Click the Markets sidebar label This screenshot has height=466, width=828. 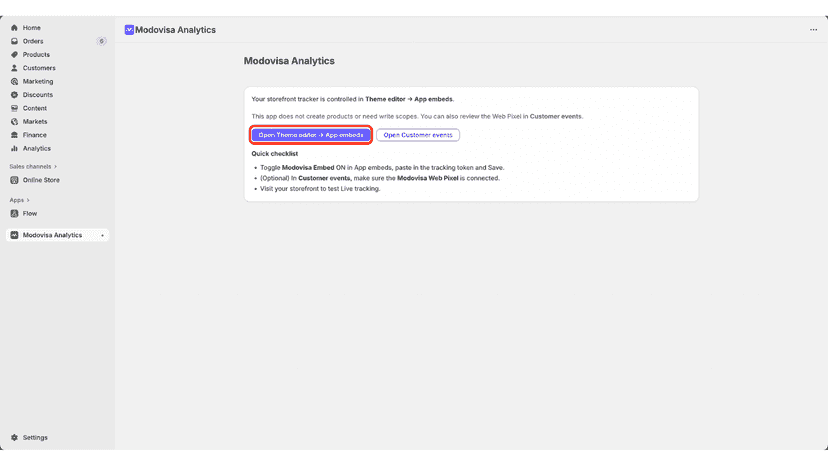[x=35, y=122]
